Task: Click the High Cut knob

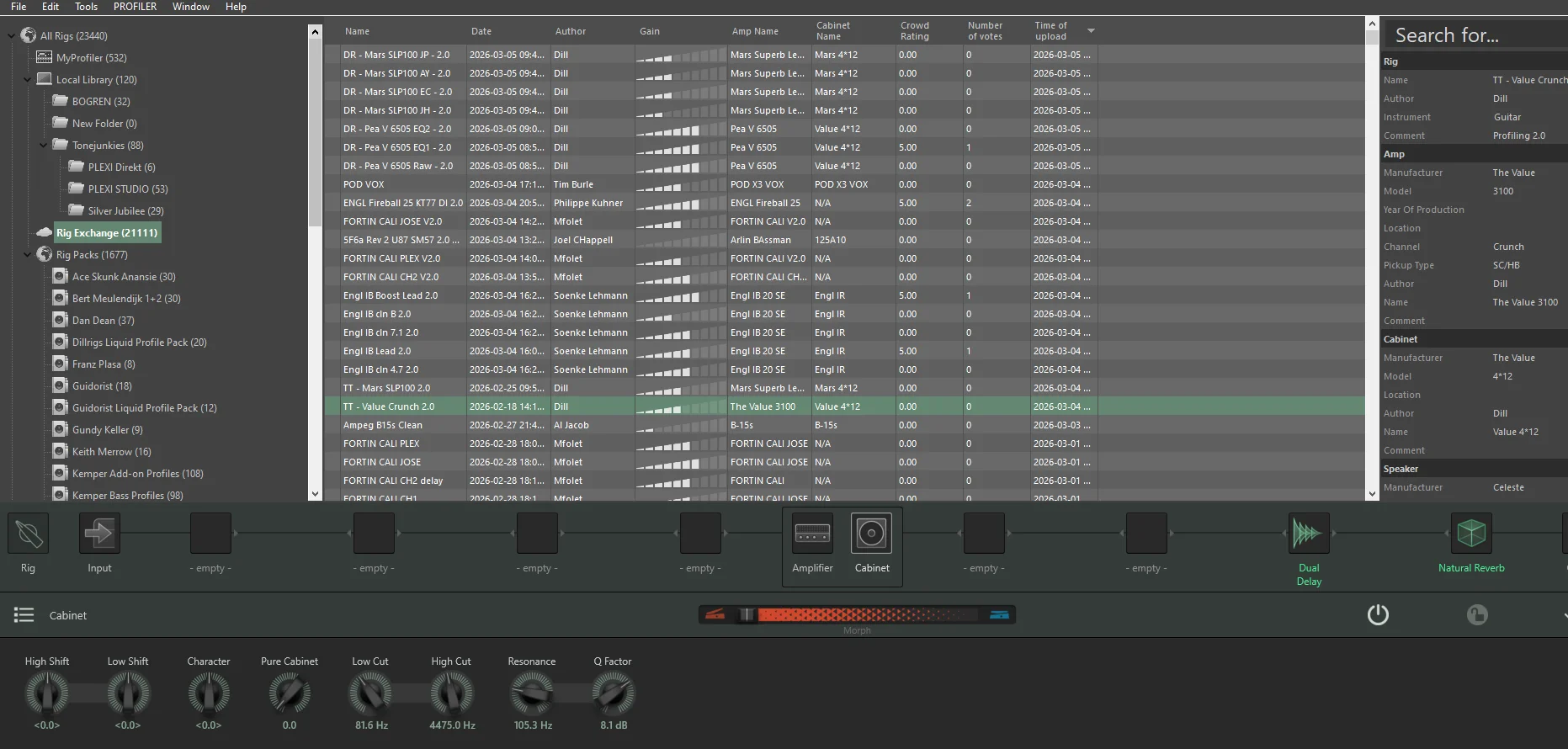Action: 452,693
